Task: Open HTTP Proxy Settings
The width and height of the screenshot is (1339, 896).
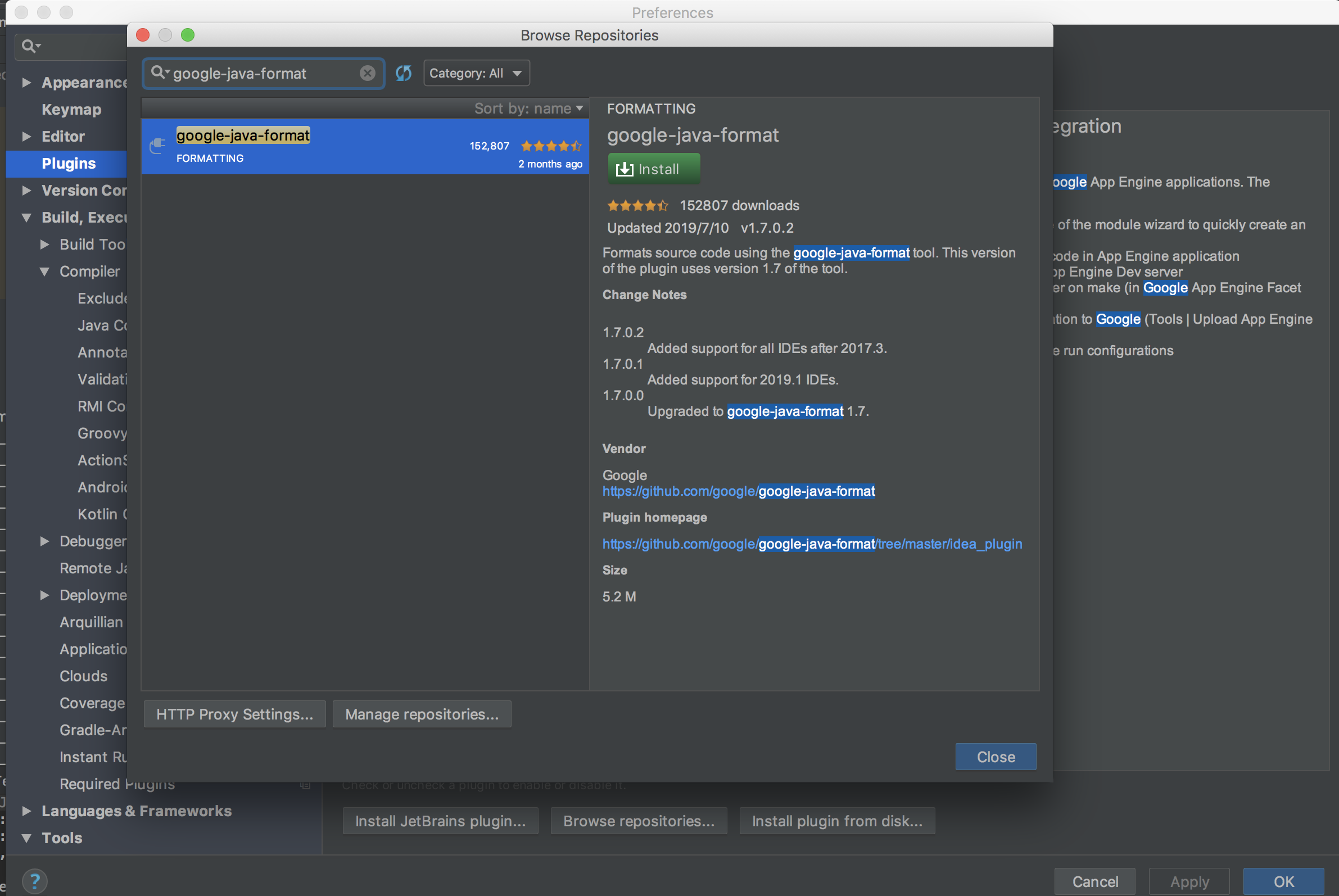Action: coord(235,714)
